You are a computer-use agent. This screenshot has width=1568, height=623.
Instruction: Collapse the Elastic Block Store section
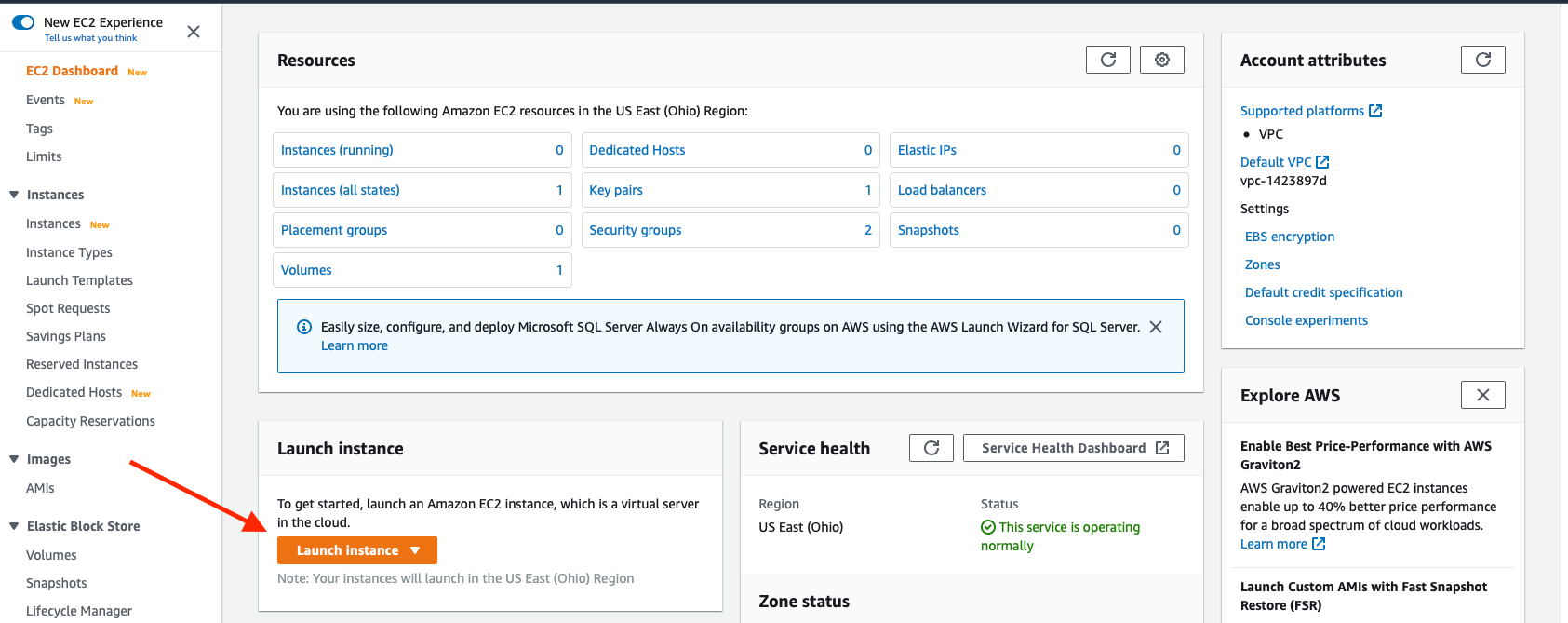14,526
